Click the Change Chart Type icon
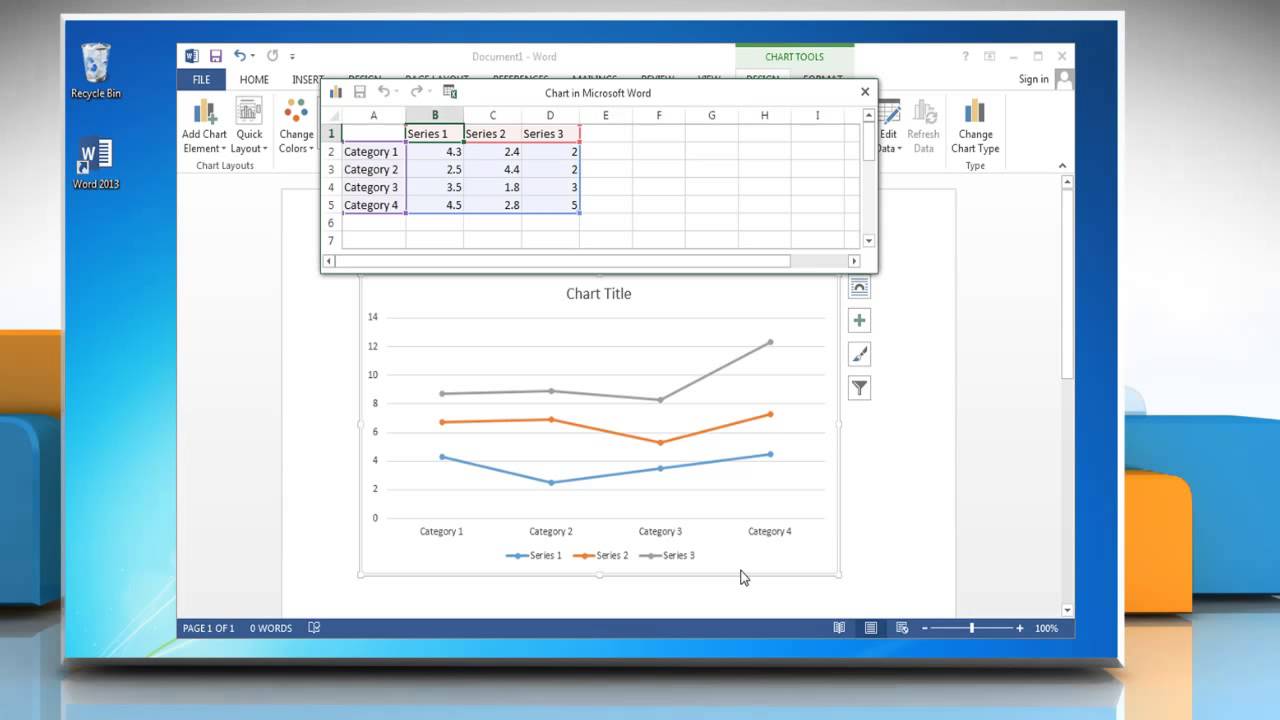This screenshot has width=1280, height=720. [975, 126]
